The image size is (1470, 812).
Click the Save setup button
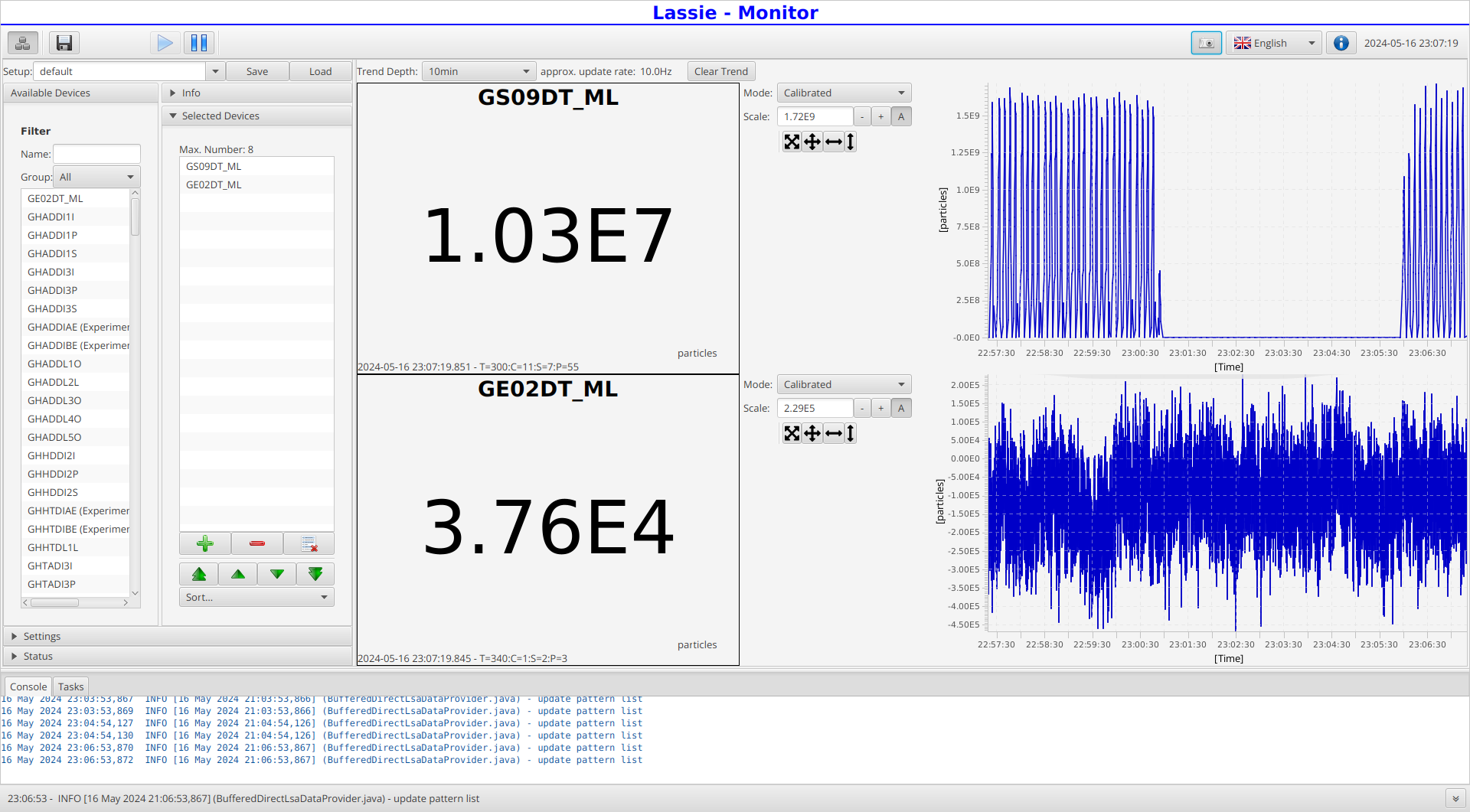pos(257,71)
